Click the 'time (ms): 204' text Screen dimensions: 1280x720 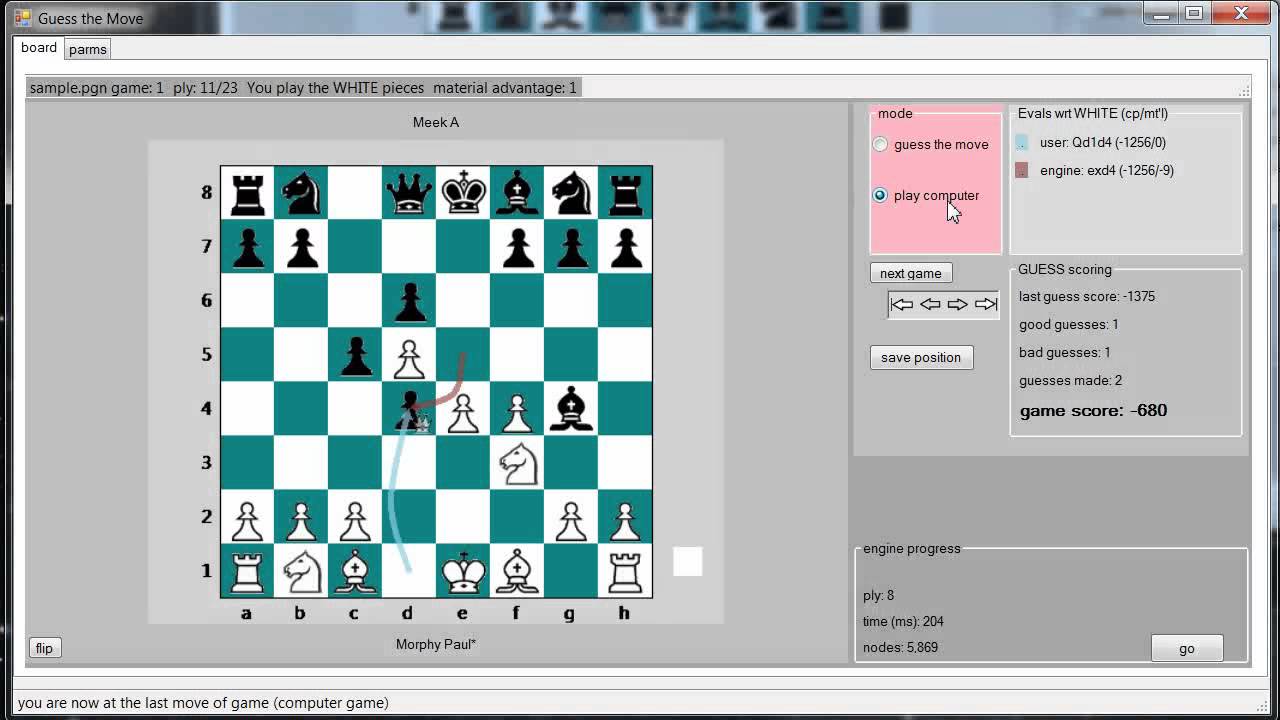pyautogui.click(x=904, y=621)
